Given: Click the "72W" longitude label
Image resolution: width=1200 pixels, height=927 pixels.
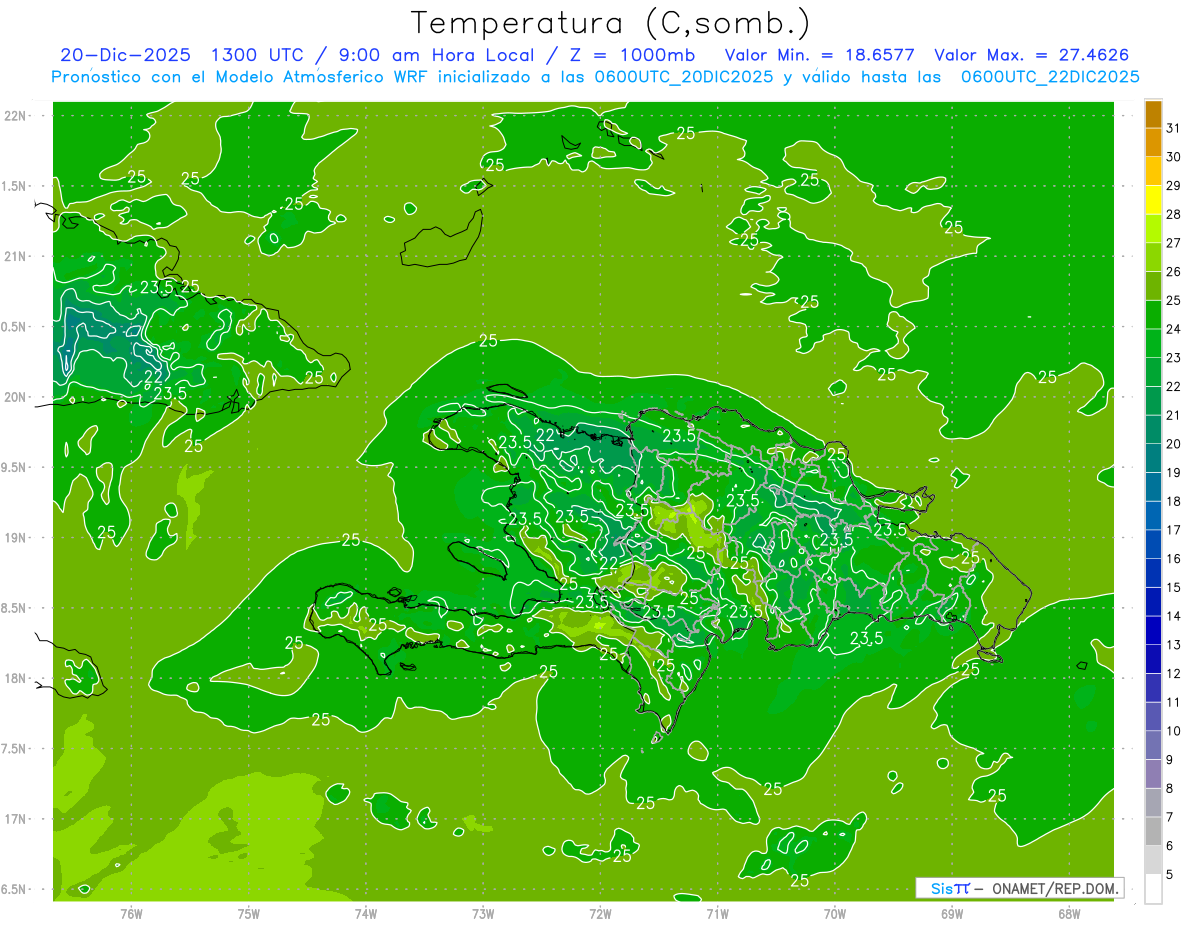Looking at the screenshot, I should [x=600, y=914].
